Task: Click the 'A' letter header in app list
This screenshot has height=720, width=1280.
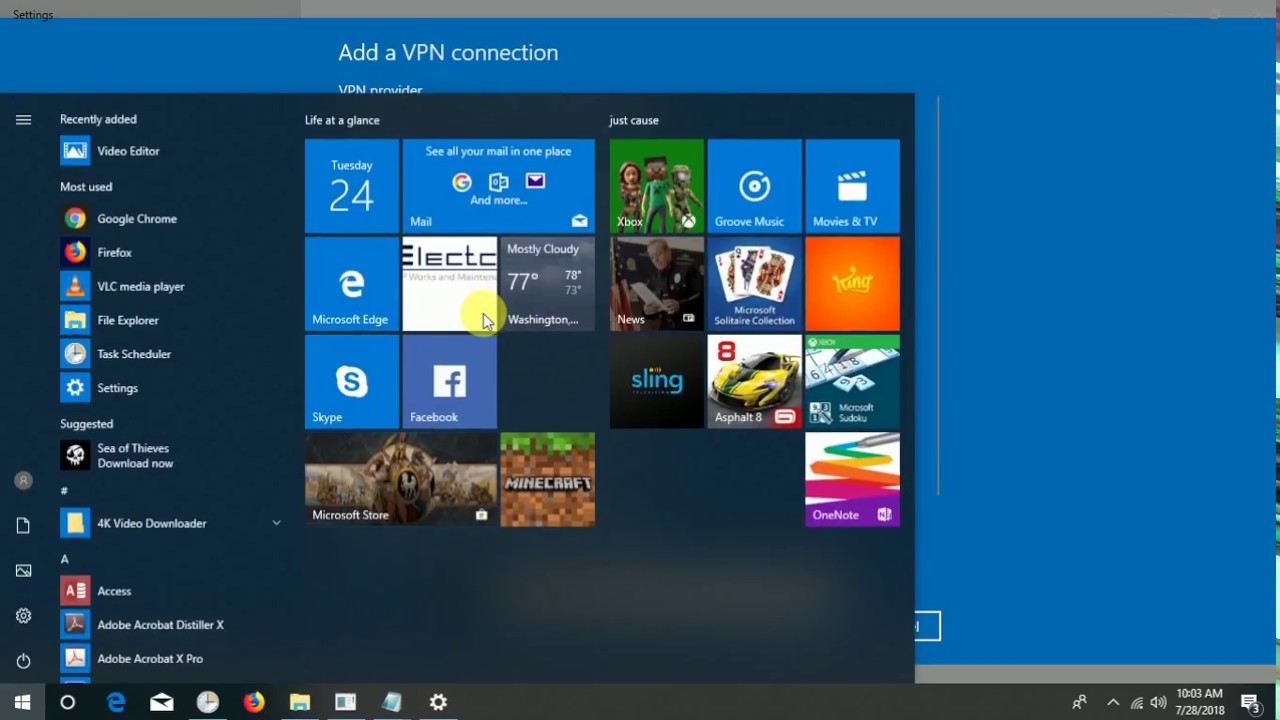Action: (x=64, y=559)
